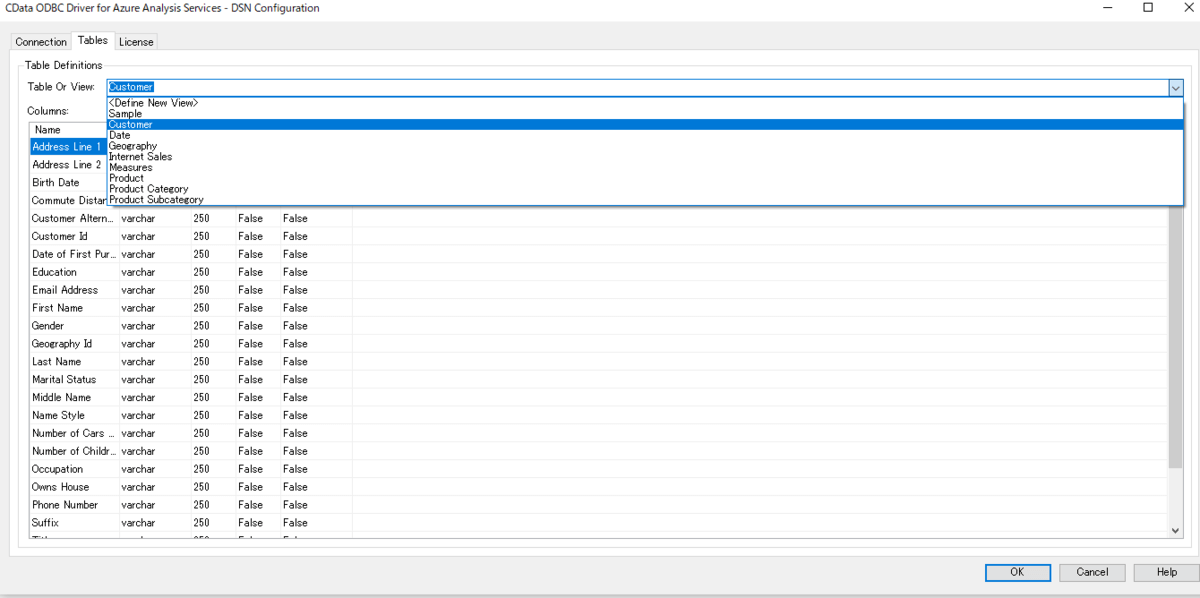Select the Education column row
This screenshot has height=598, width=1200.
click(190, 272)
